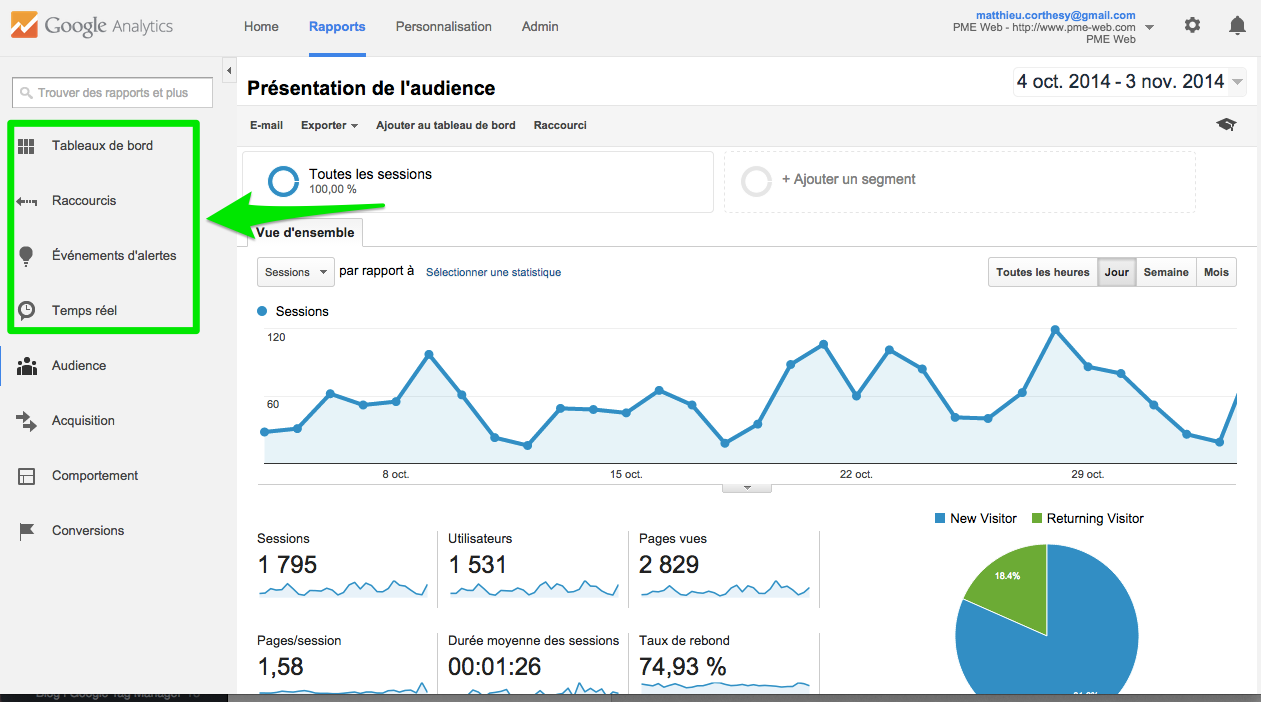
Task: Open the Personnalisation tab
Action: [x=444, y=27]
